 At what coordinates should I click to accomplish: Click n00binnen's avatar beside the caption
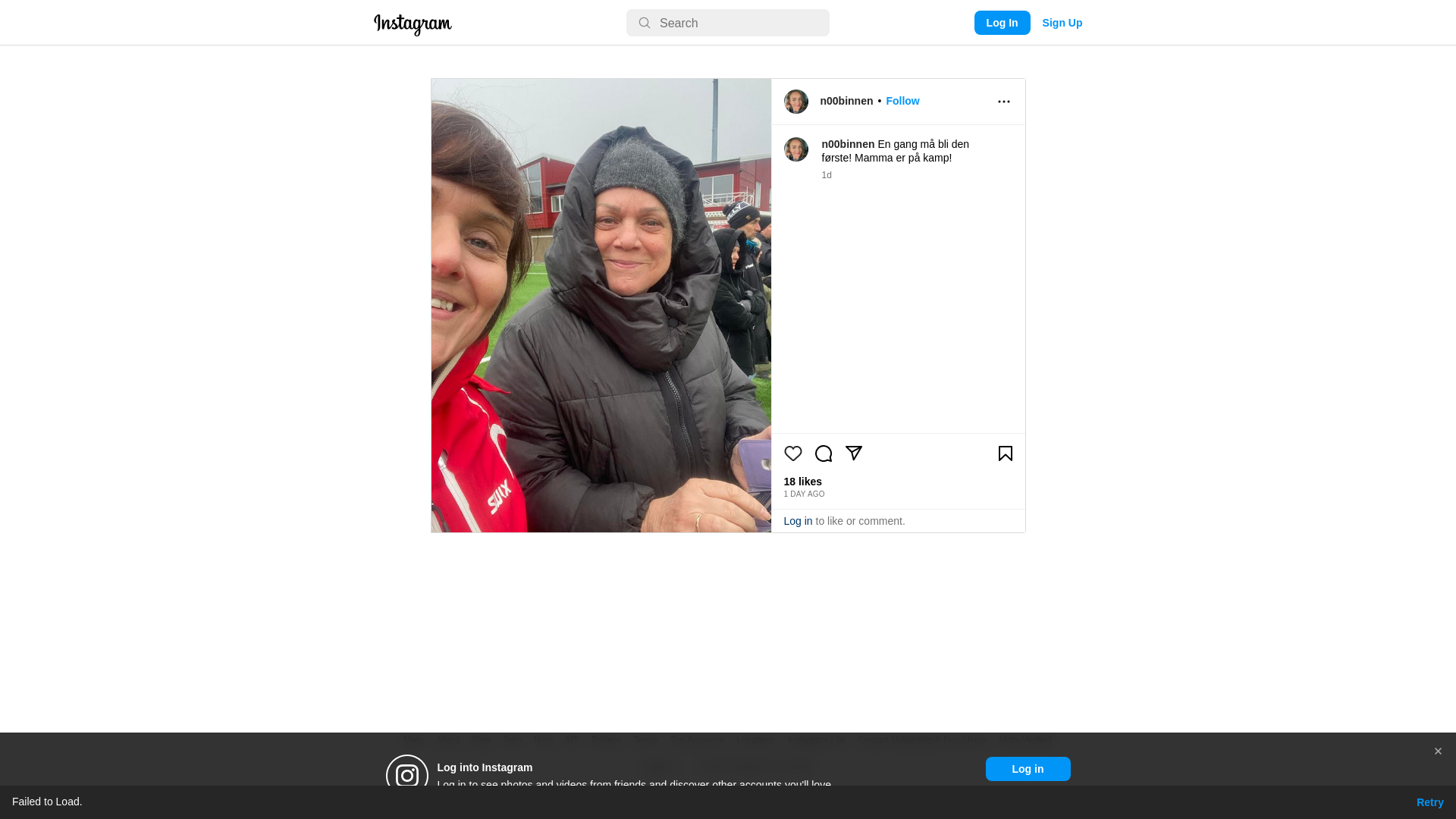[796, 149]
